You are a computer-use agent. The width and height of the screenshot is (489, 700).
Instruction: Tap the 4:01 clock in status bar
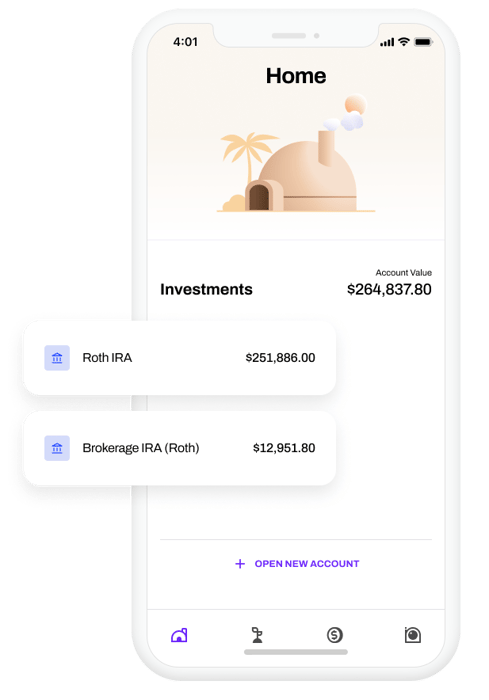tap(185, 42)
